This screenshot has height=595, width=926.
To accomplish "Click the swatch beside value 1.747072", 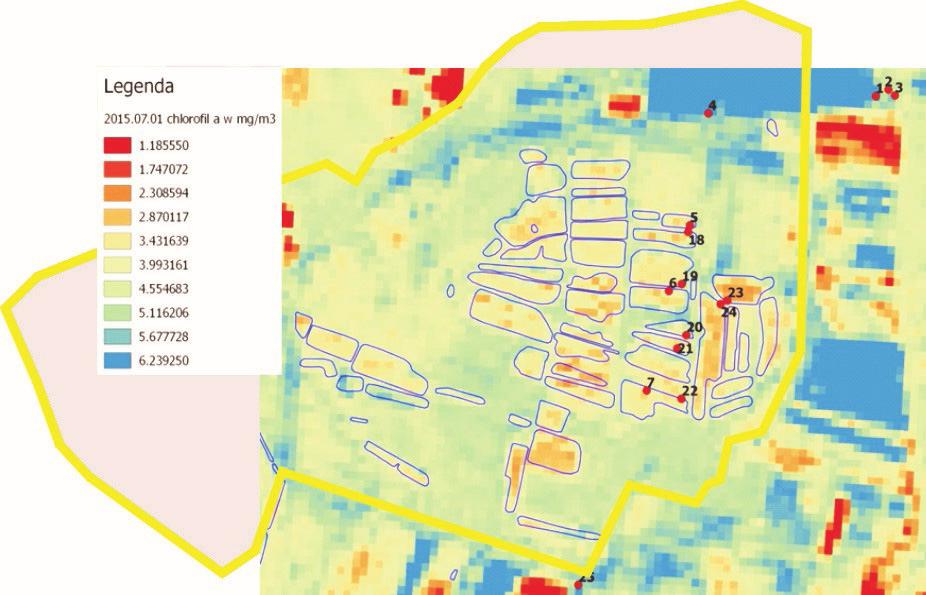I will (118, 169).
